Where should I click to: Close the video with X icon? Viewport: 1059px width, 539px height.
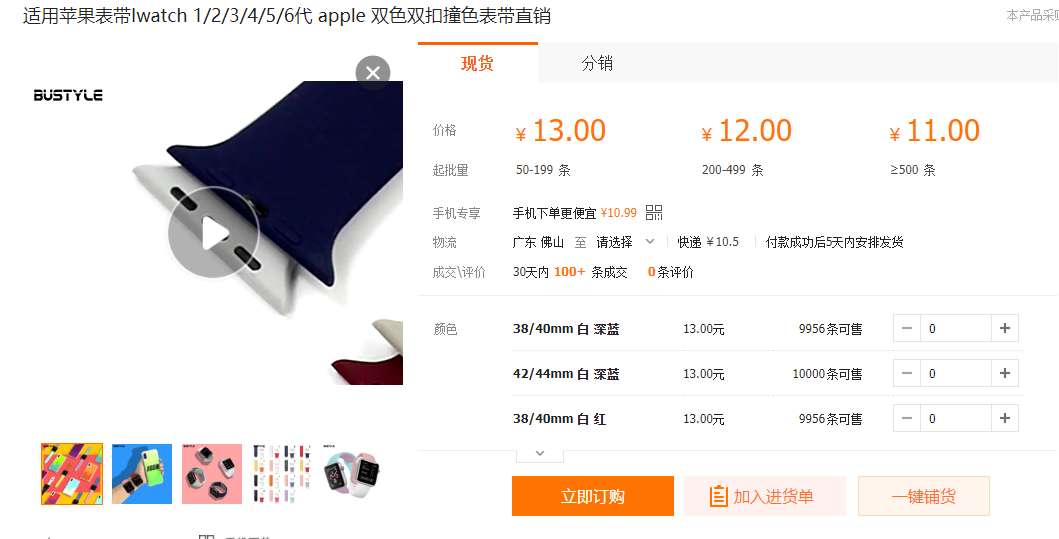[373, 73]
